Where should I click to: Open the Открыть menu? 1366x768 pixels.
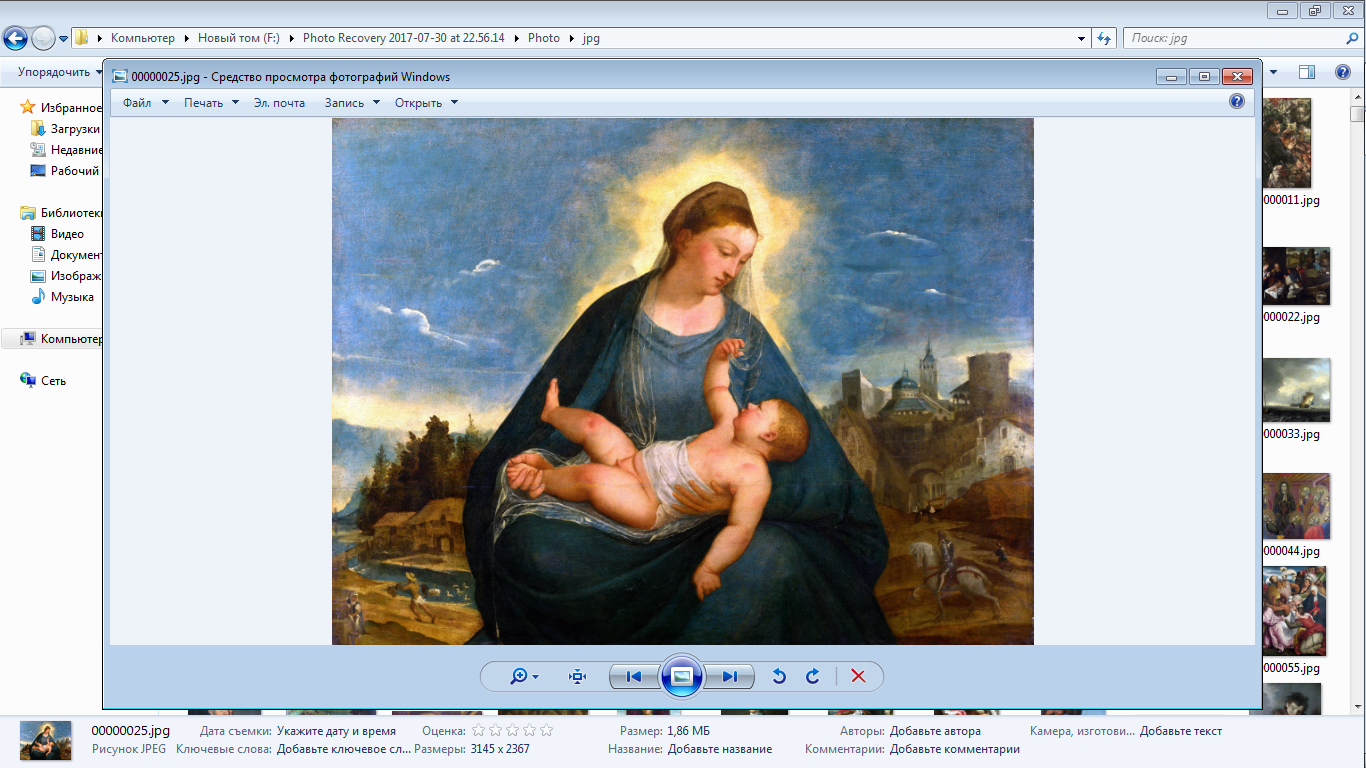coord(418,103)
